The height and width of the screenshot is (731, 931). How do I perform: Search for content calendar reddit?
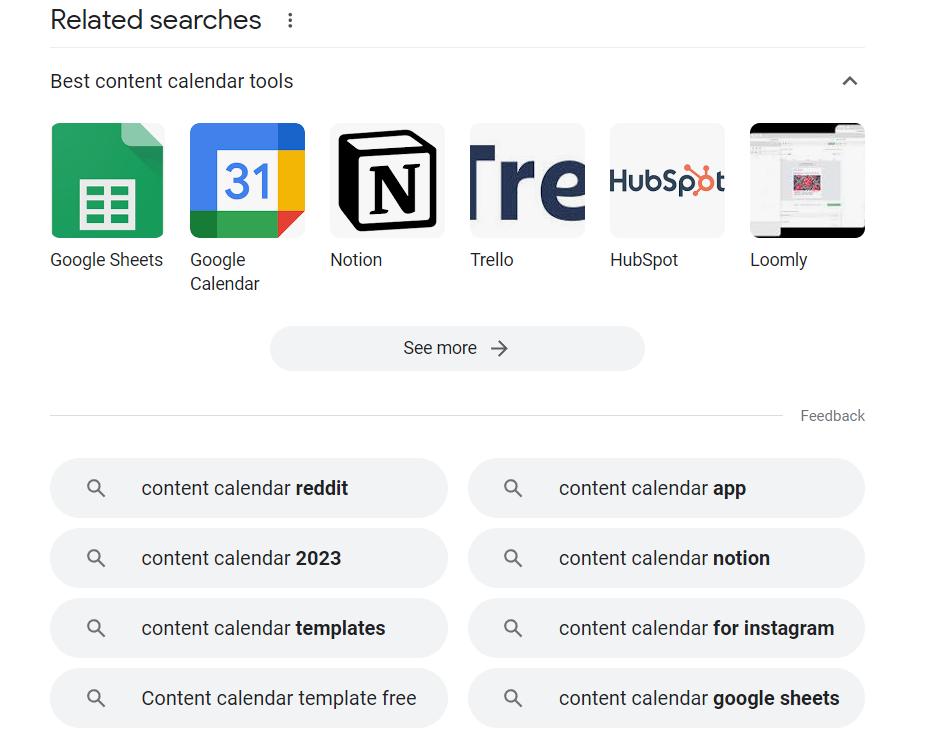pos(248,488)
